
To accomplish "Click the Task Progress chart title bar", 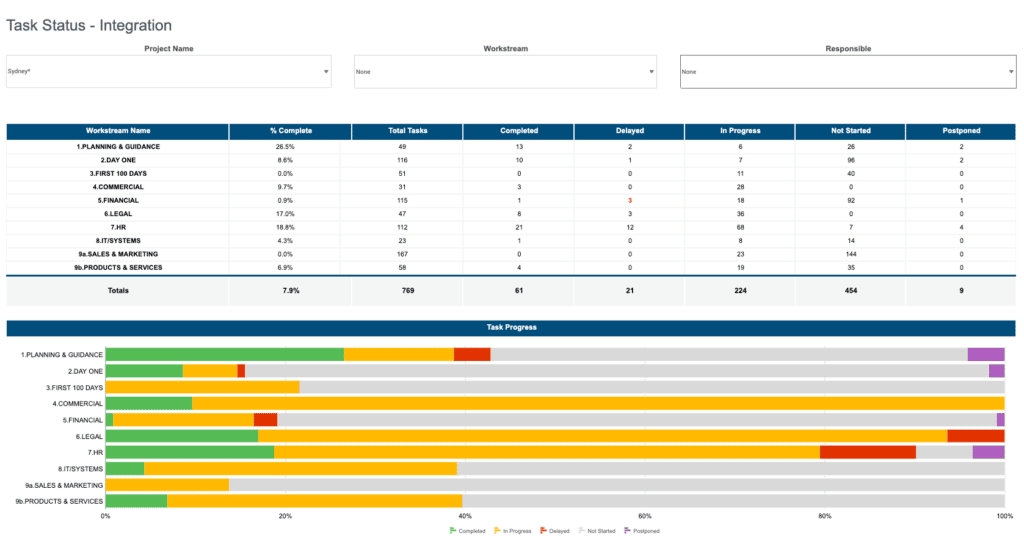I will 511,327.
